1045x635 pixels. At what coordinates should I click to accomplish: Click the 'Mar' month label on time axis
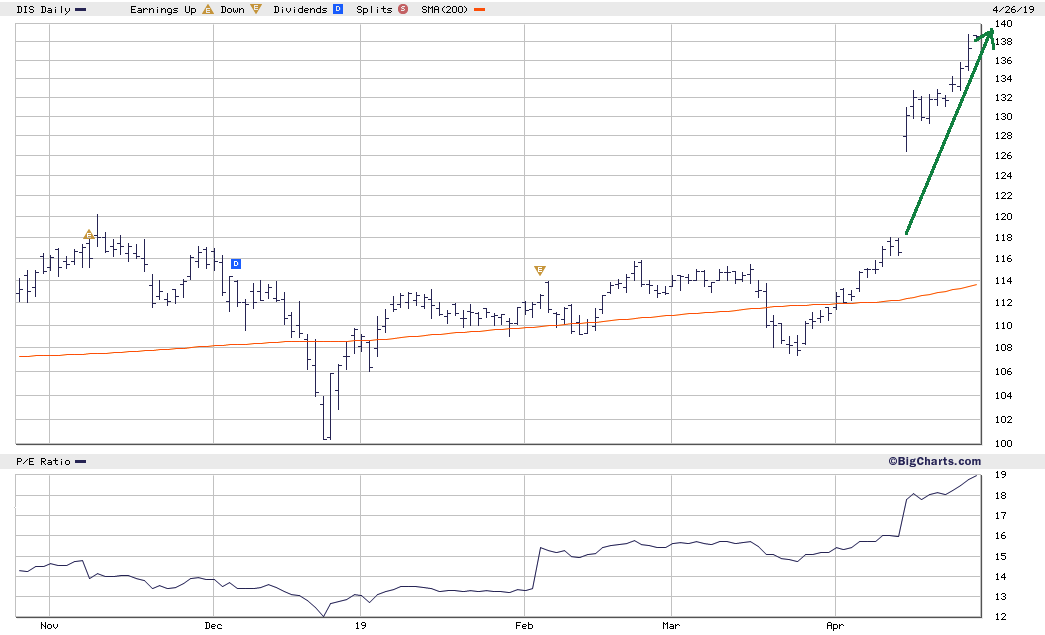(671, 625)
